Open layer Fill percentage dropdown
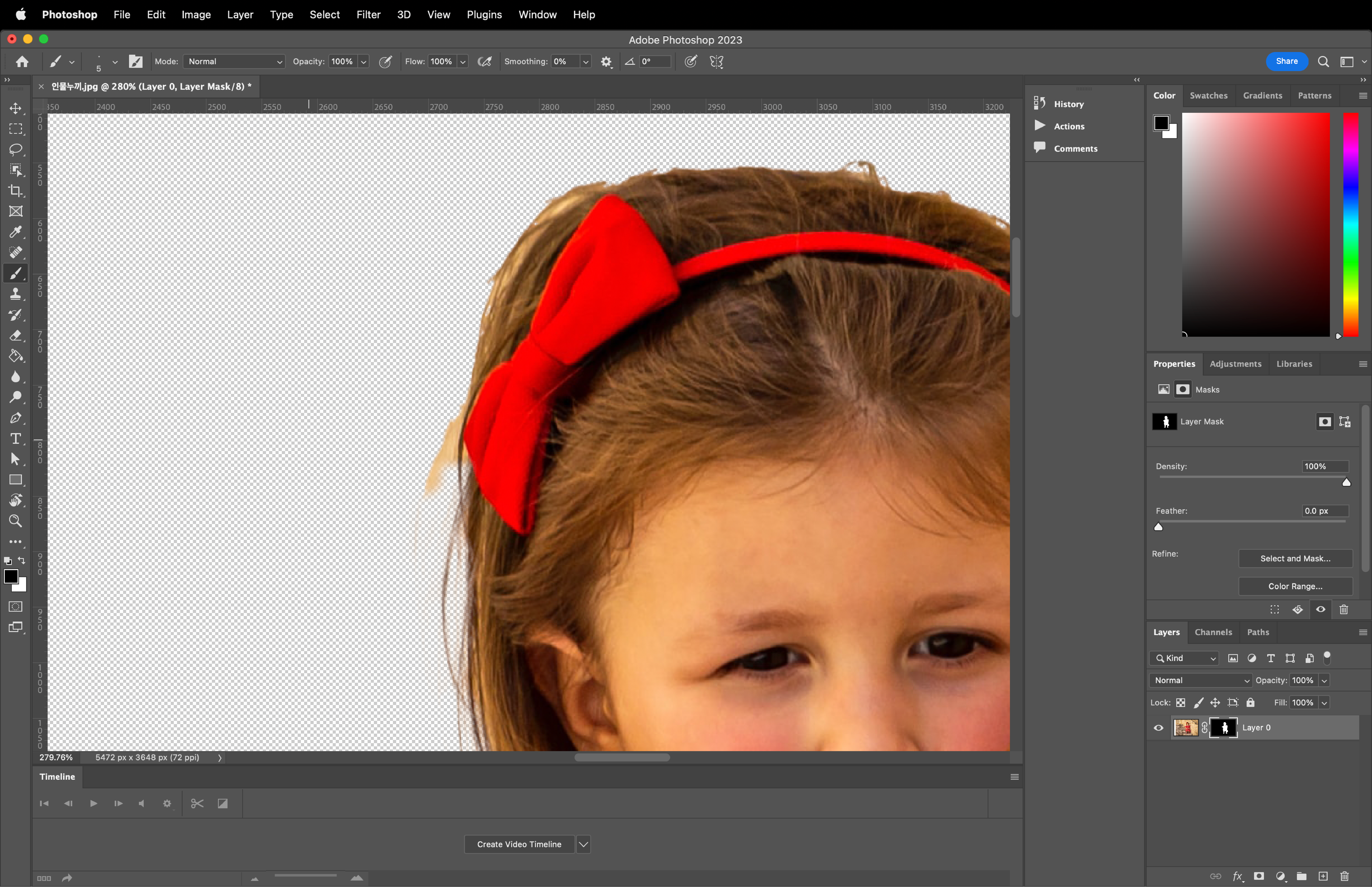The image size is (1372, 887). 1324,703
